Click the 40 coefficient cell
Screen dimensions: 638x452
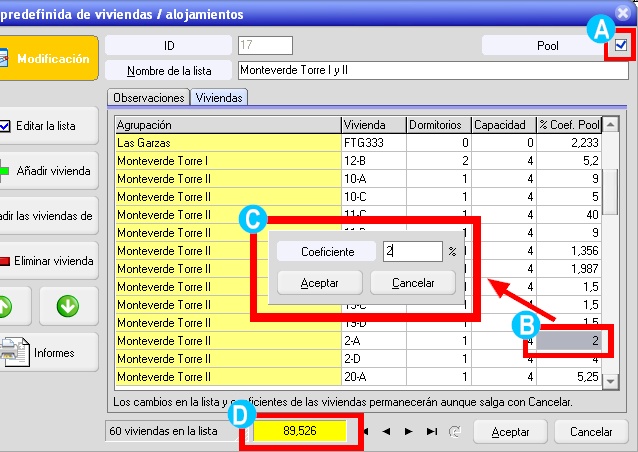click(x=569, y=214)
